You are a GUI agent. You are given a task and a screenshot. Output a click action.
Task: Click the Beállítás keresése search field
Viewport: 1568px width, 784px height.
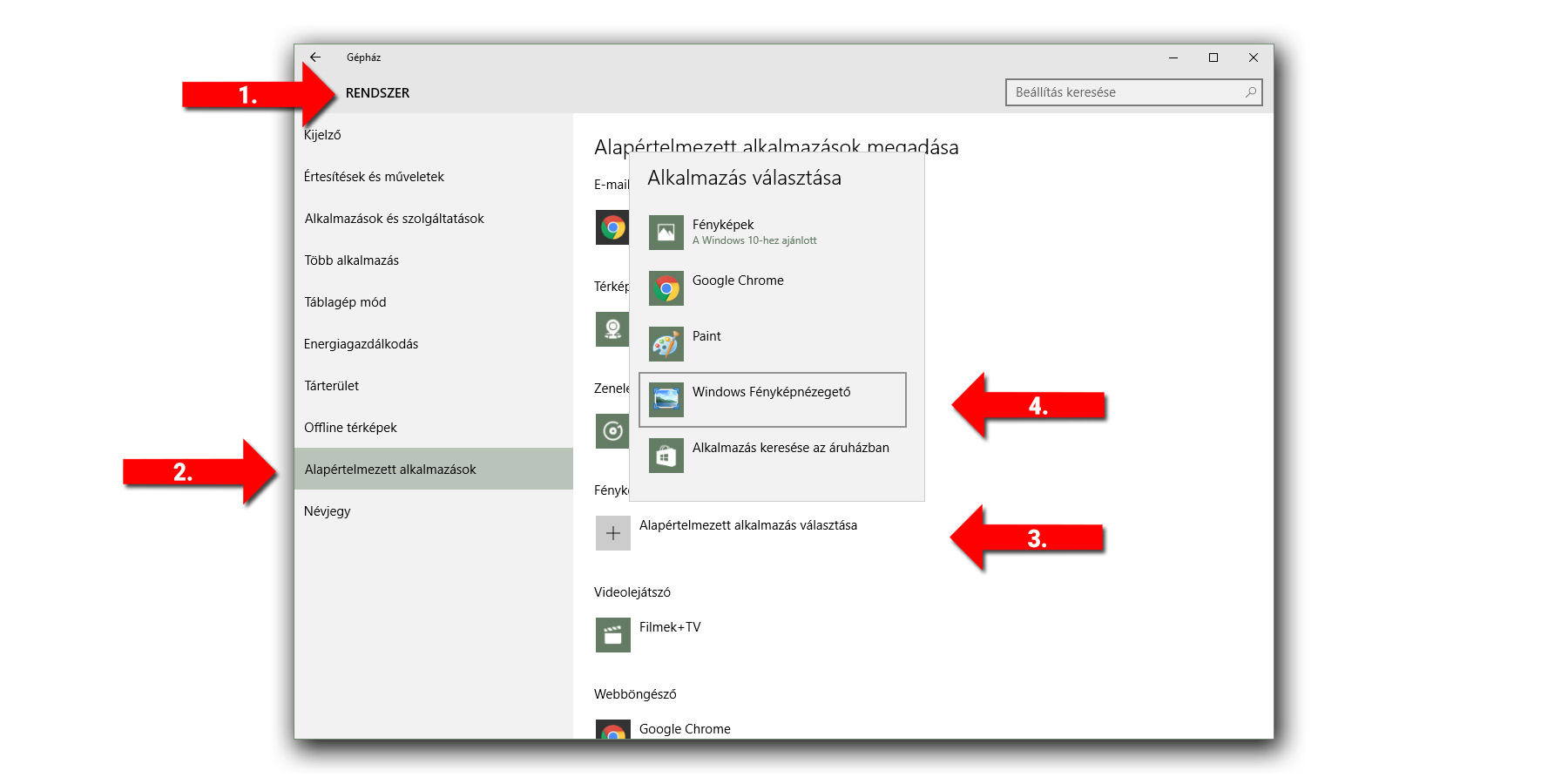click(x=1124, y=92)
